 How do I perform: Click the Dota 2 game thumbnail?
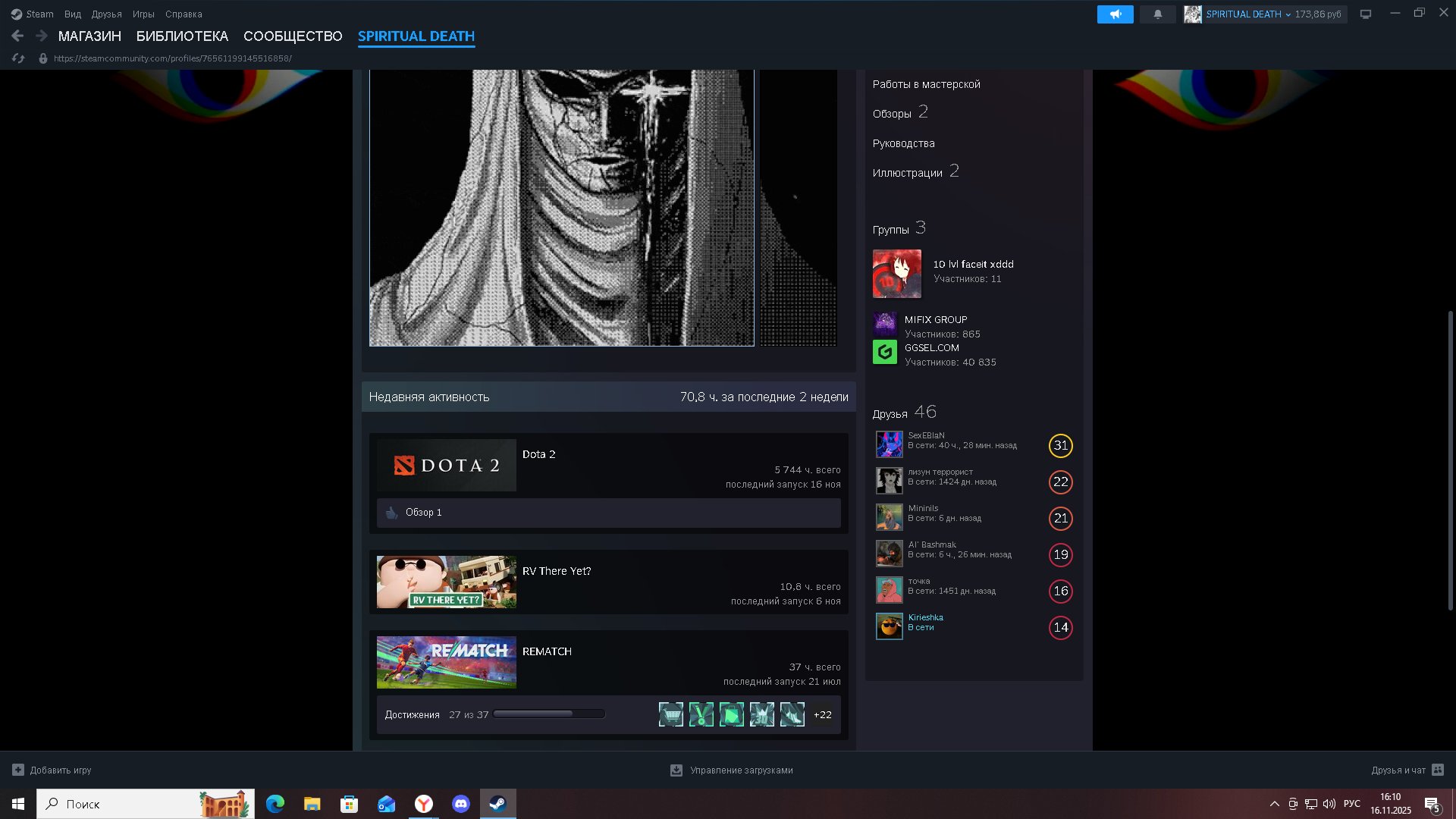446,465
